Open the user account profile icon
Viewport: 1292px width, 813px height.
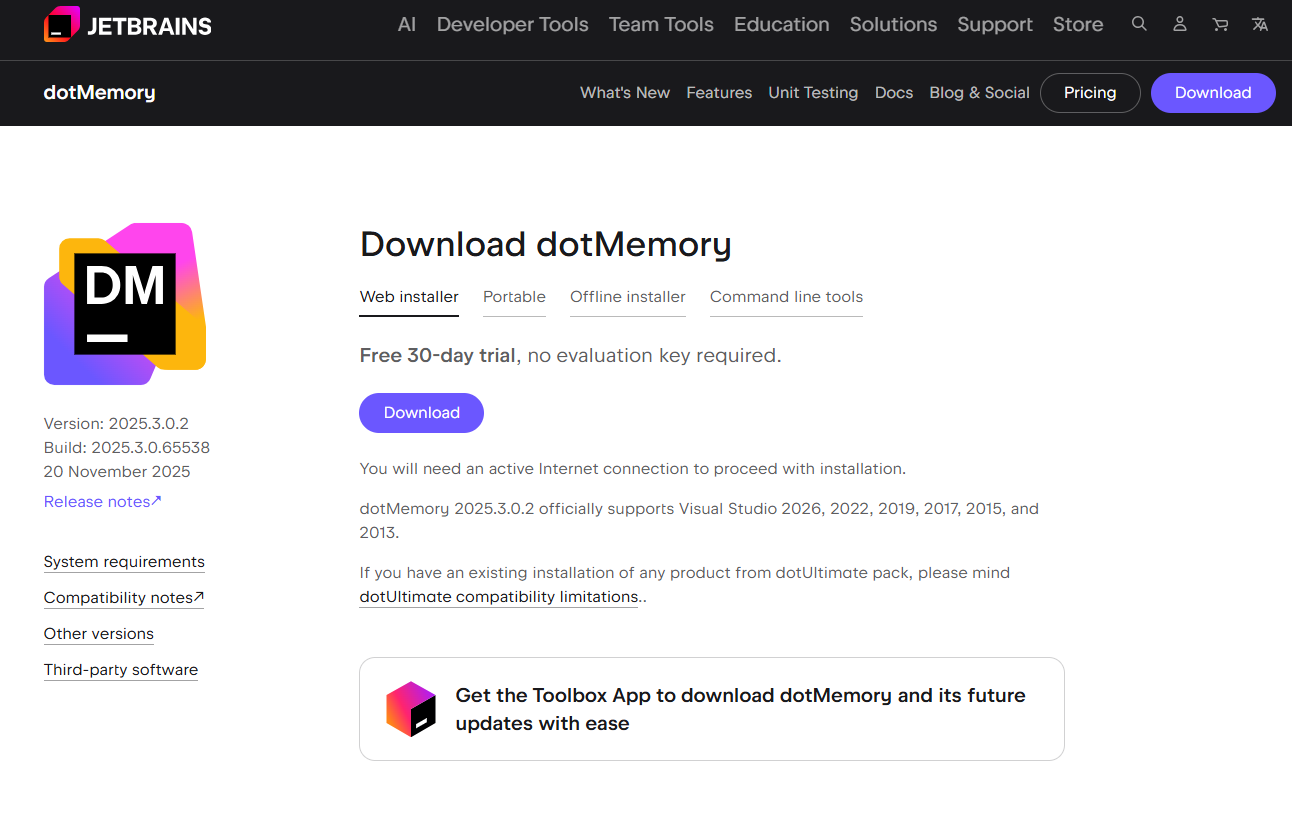point(1180,24)
